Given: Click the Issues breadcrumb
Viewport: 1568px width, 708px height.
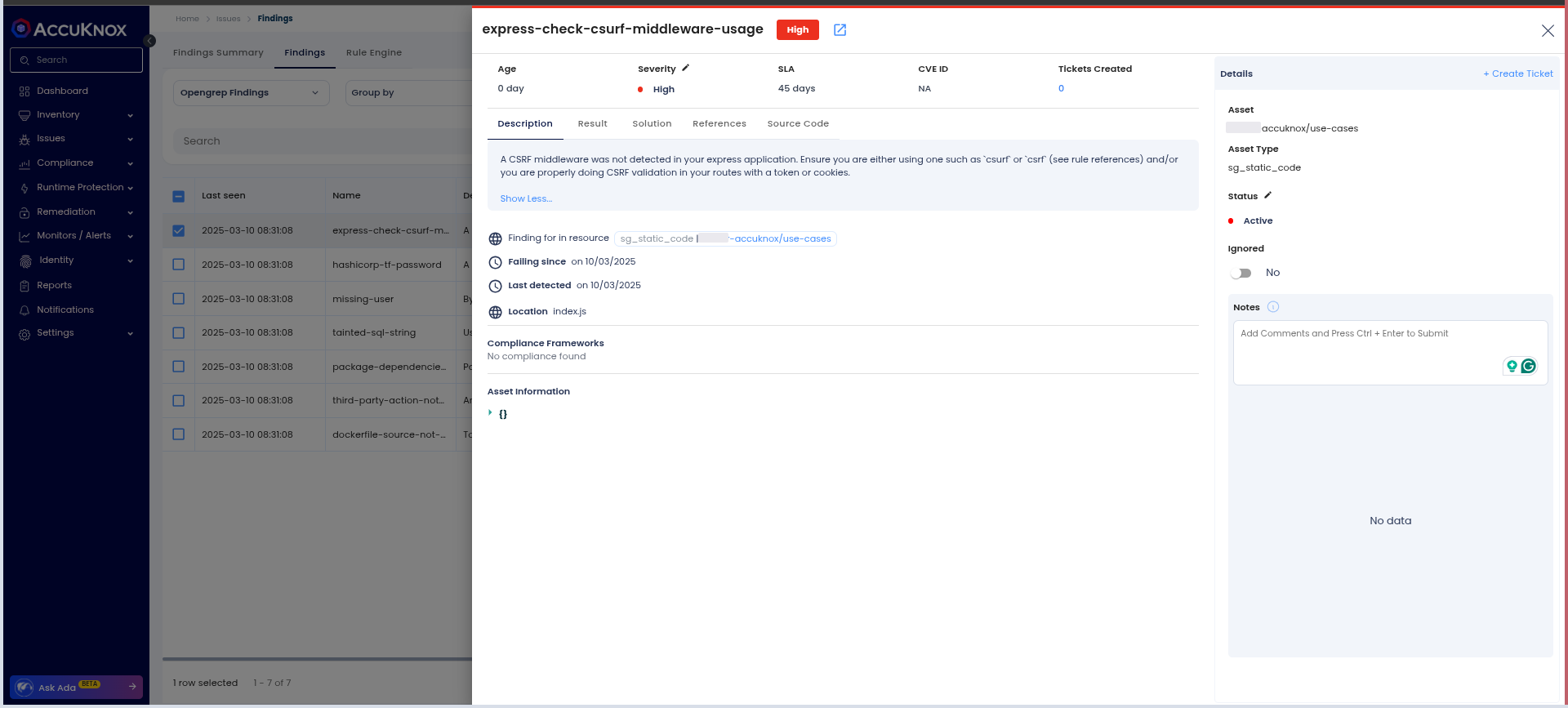Looking at the screenshot, I should click(228, 18).
